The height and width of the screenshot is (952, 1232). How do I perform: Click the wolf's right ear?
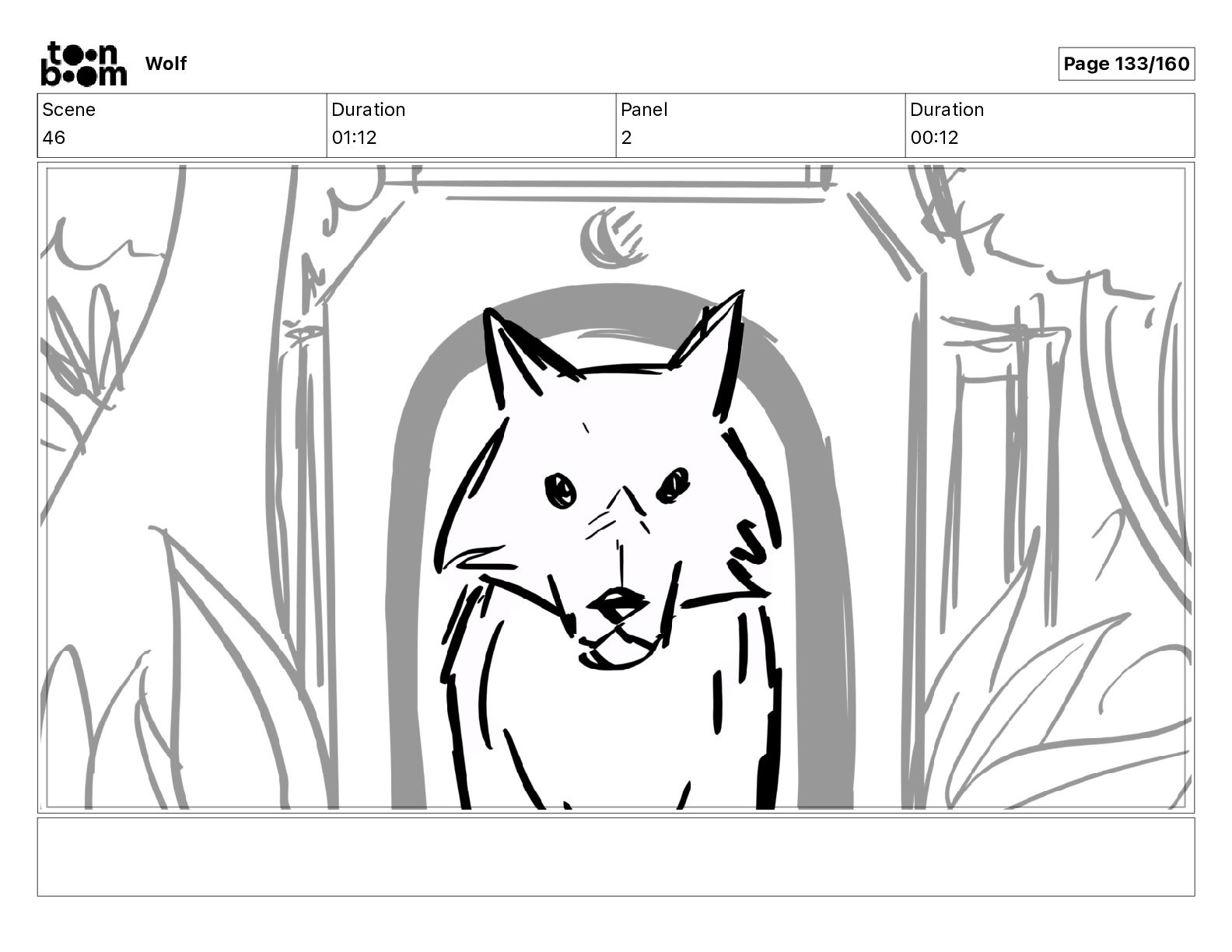click(x=709, y=342)
